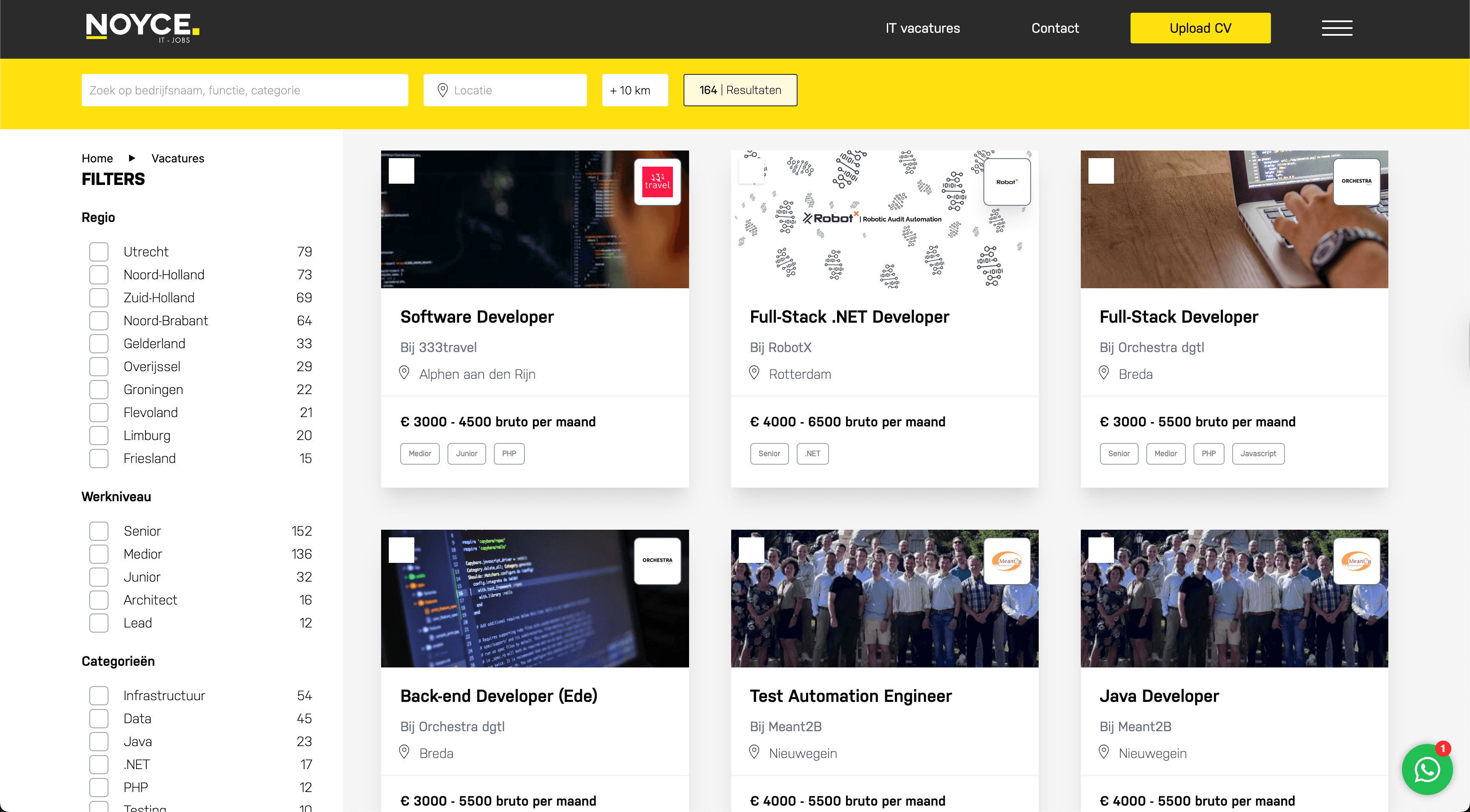
Task: Open IT vacatures in top navigation
Action: click(922, 28)
